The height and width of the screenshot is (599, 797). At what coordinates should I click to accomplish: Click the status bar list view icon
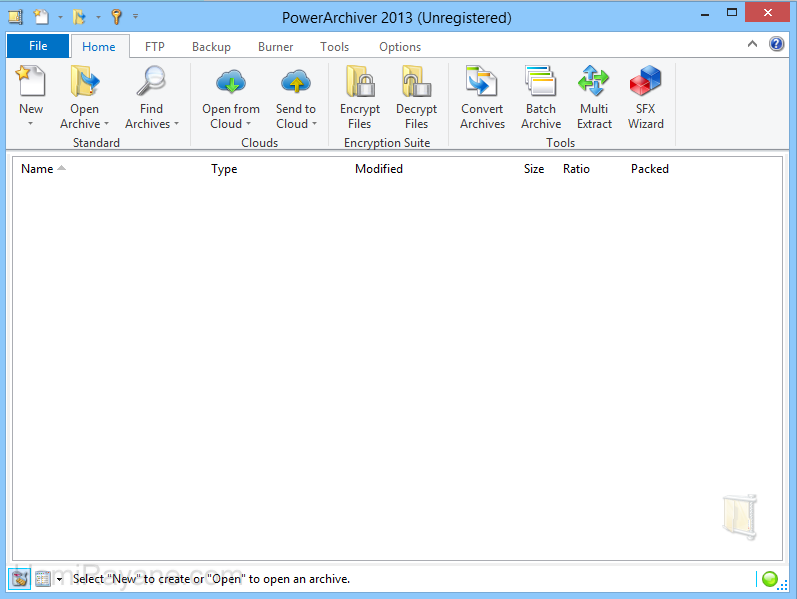(43, 579)
